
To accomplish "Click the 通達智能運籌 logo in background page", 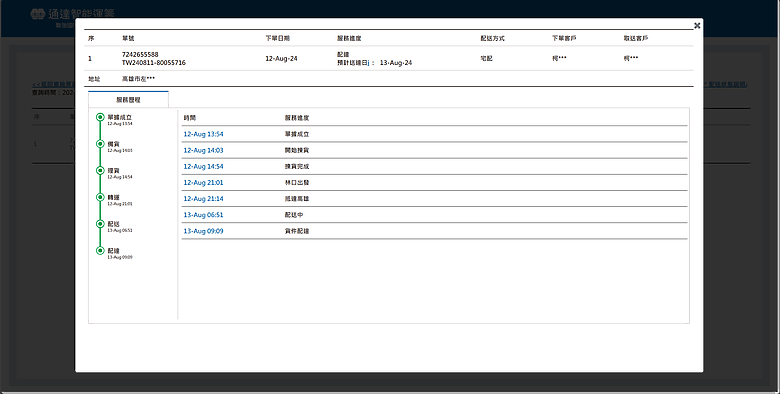I will [73, 14].
